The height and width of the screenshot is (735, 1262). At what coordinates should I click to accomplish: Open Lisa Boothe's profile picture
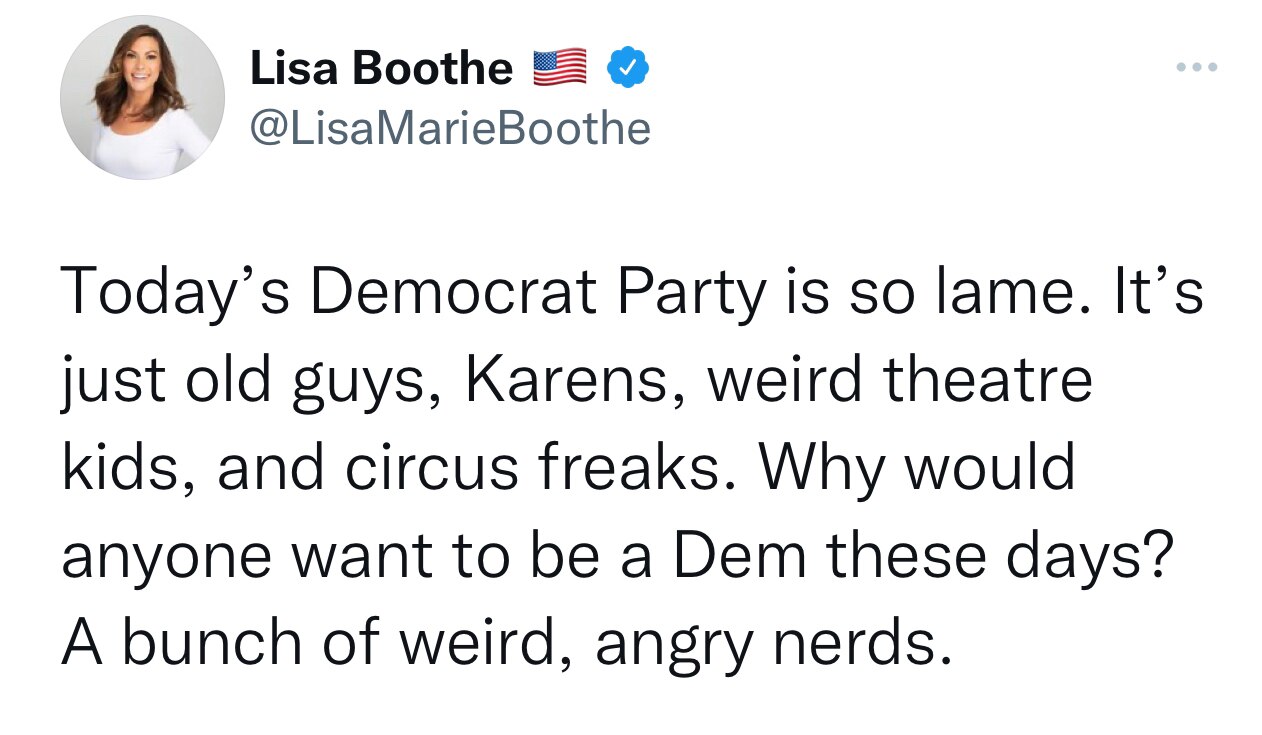point(142,98)
